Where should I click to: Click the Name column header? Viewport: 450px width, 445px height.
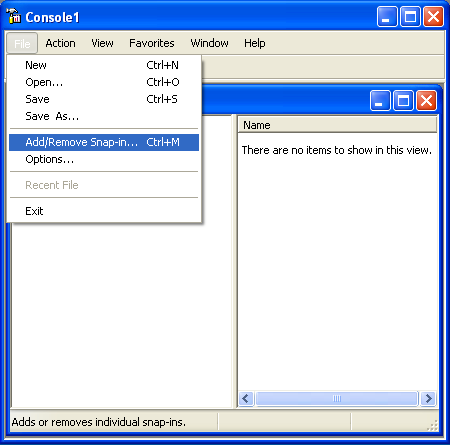(337, 125)
